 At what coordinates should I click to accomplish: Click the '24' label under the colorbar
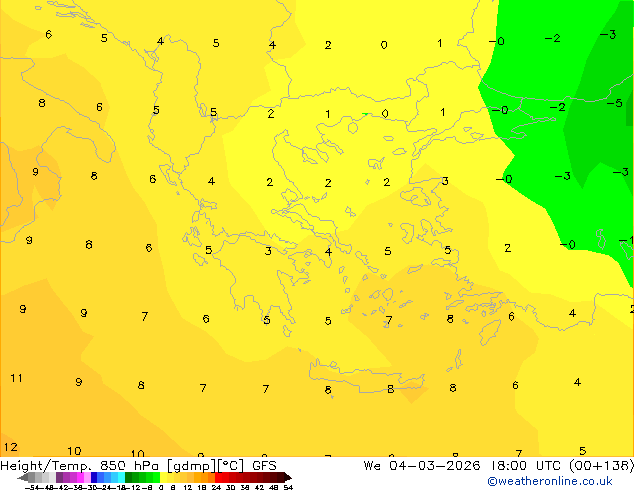pos(216,487)
